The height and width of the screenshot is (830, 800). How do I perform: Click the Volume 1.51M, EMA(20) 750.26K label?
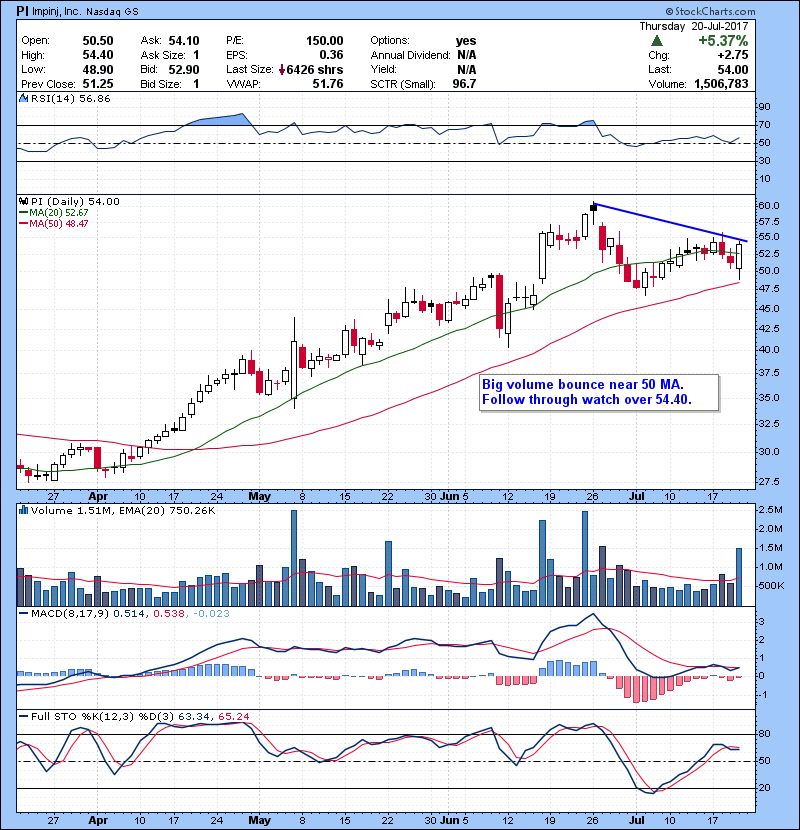point(123,510)
